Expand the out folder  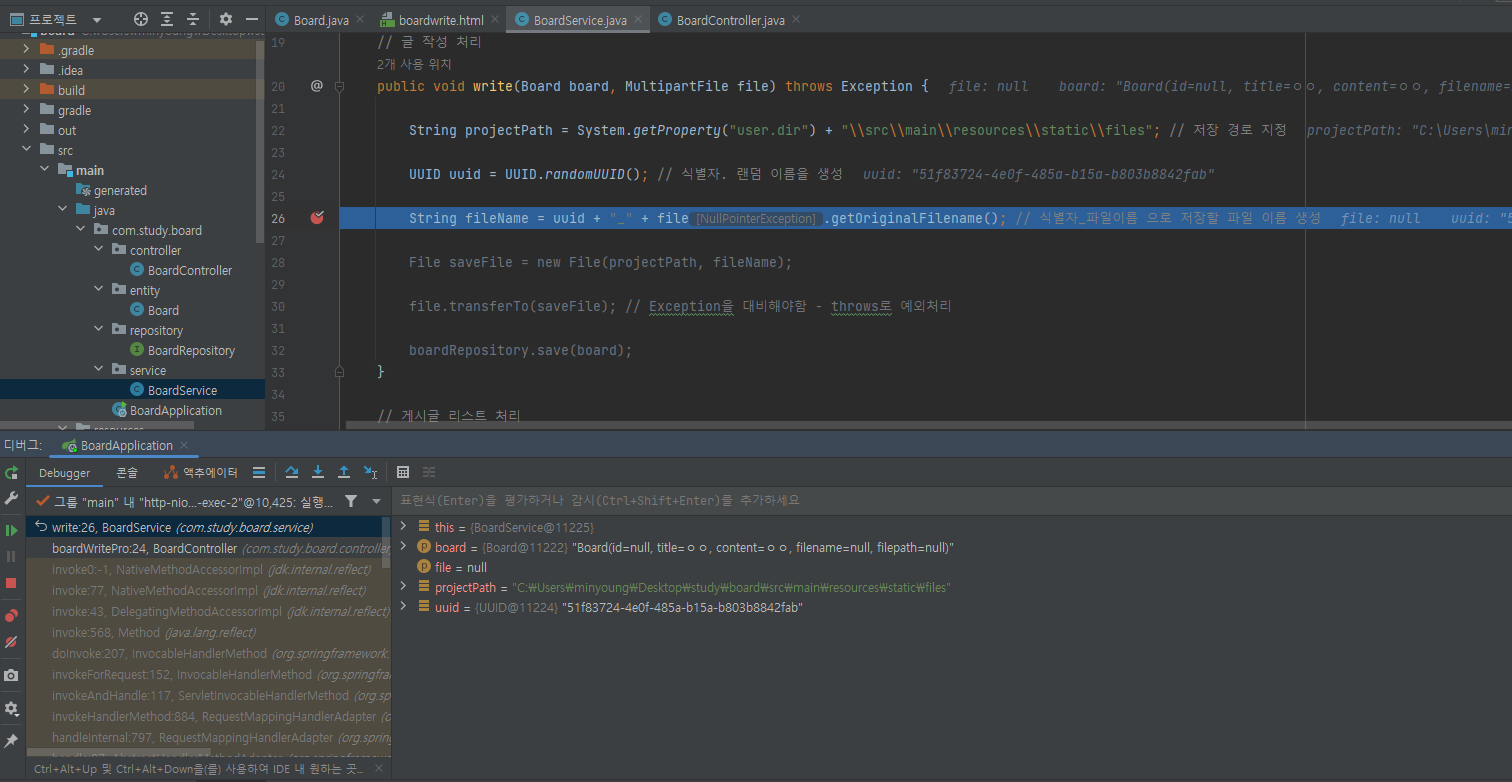tap(26, 130)
